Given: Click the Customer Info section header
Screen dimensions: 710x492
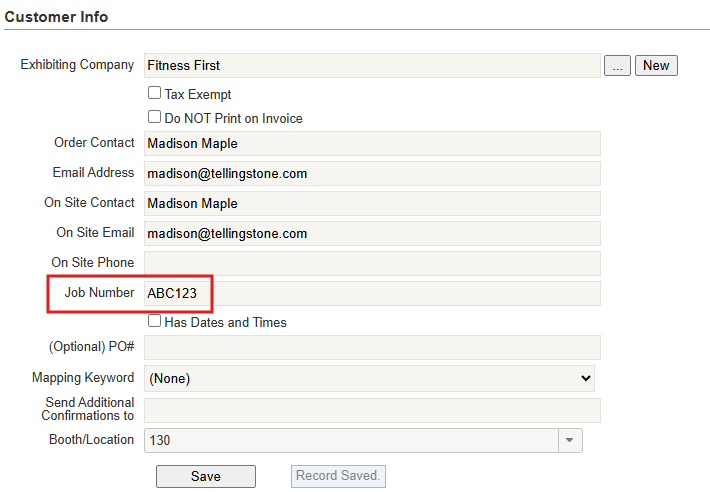Looking at the screenshot, I should click(x=57, y=17).
